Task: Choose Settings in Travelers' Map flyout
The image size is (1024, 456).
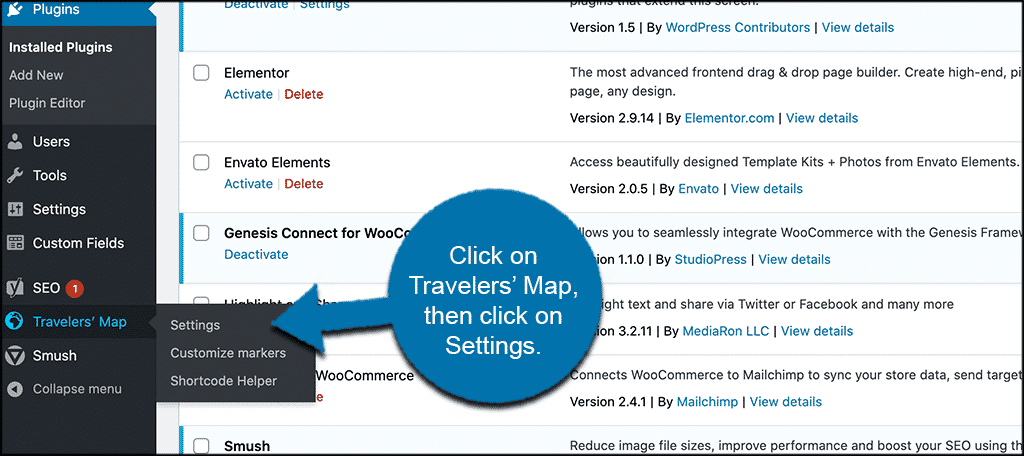Action: pos(195,325)
